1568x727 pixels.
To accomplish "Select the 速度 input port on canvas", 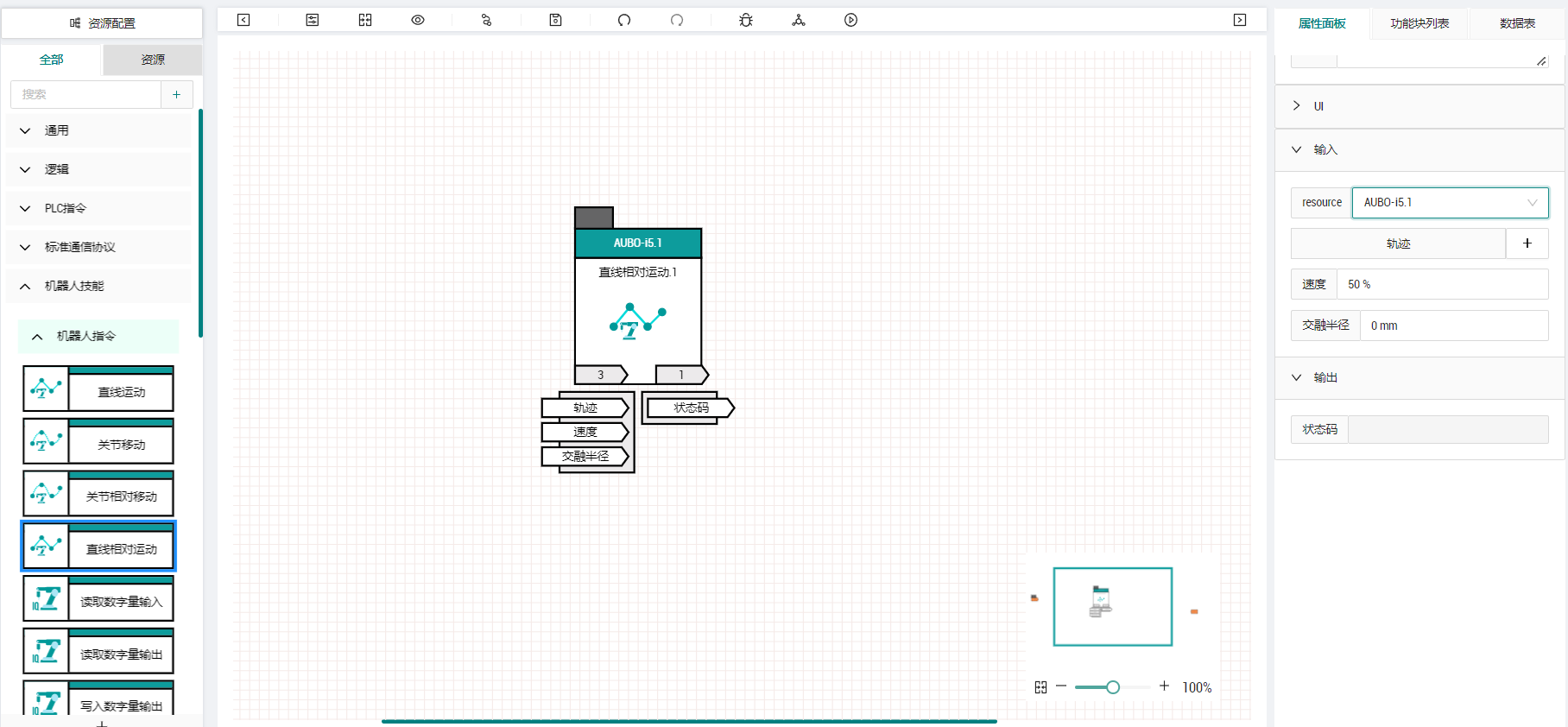I will (585, 432).
